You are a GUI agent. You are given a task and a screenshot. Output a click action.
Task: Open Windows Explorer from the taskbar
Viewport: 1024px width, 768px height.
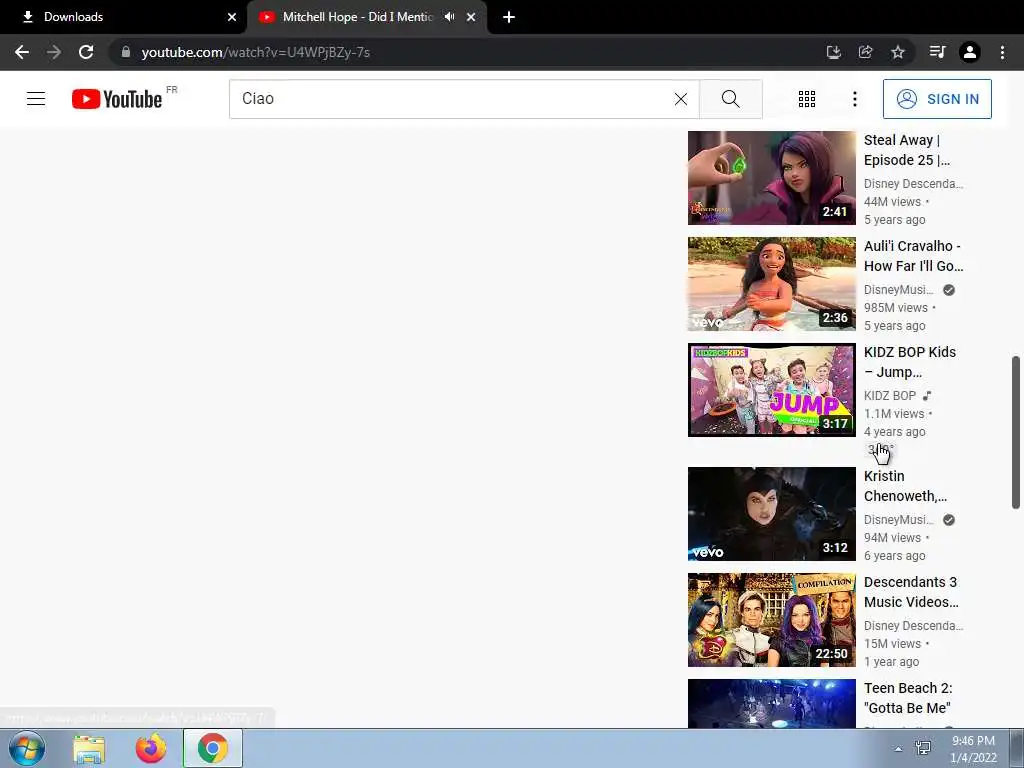[89, 748]
